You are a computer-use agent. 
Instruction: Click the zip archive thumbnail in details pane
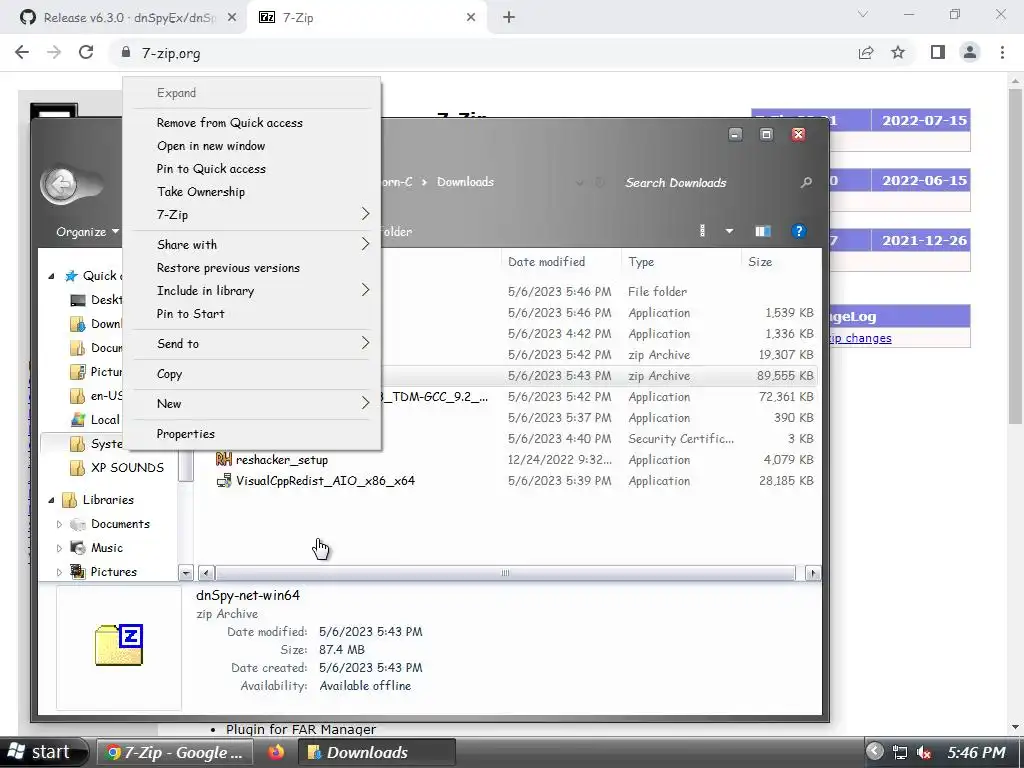click(x=119, y=646)
